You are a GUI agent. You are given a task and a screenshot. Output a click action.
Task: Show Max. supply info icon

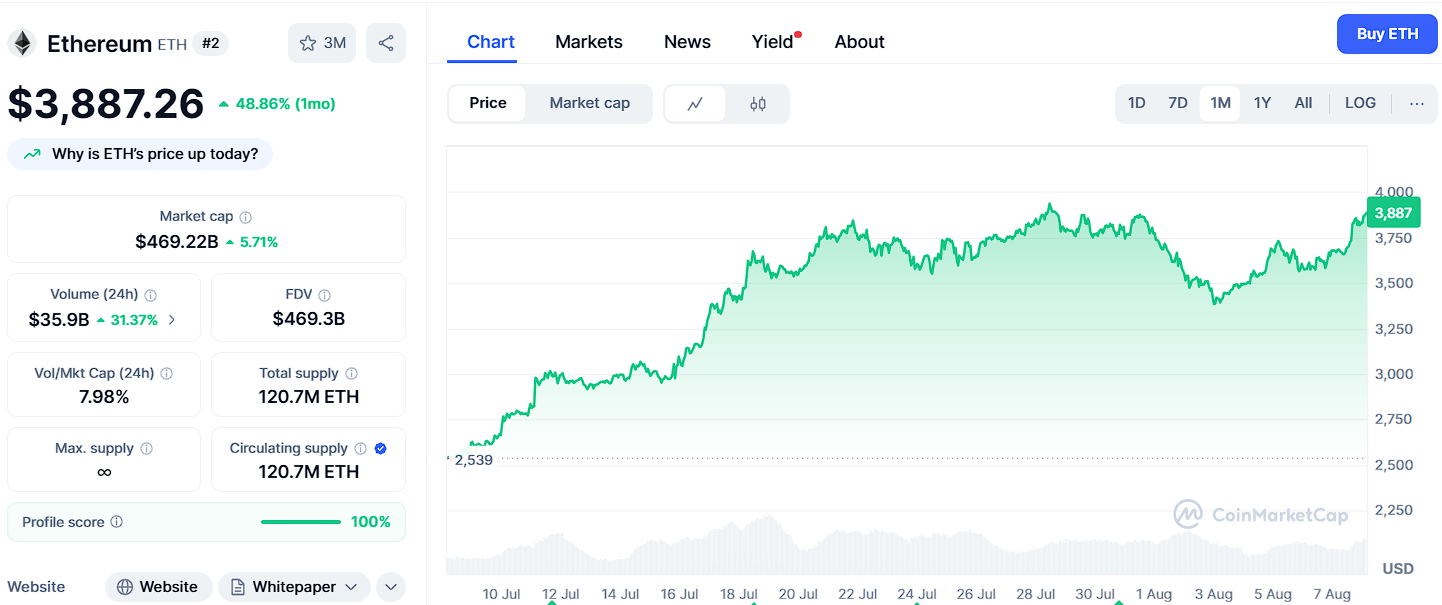pos(147,449)
